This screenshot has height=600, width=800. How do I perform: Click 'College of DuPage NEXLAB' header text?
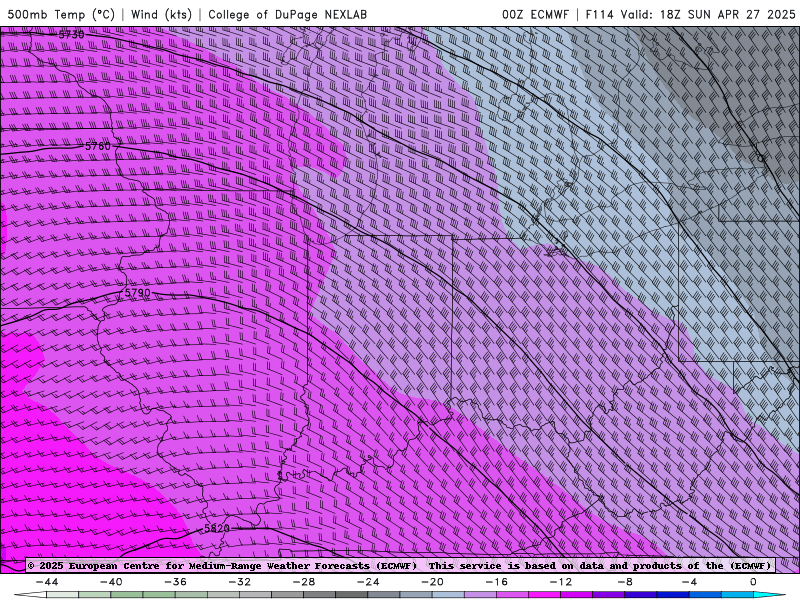pos(287,14)
